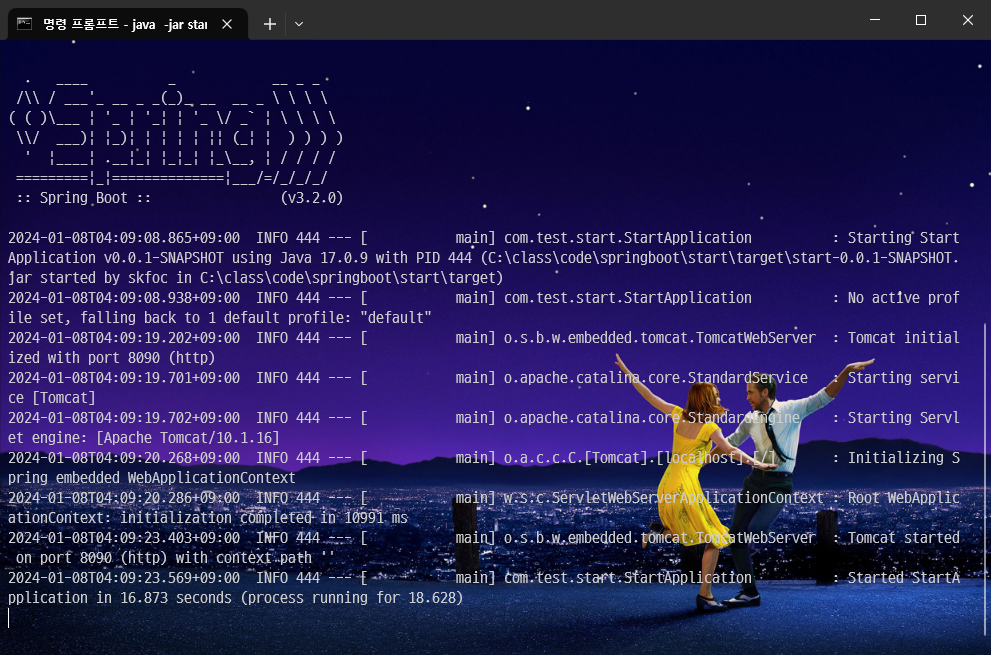The width and height of the screenshot is (991, 655).
Task: Click timestamp '2024-01-08T04:09:08.865+09:00'
Action: (x=124, y=238)
